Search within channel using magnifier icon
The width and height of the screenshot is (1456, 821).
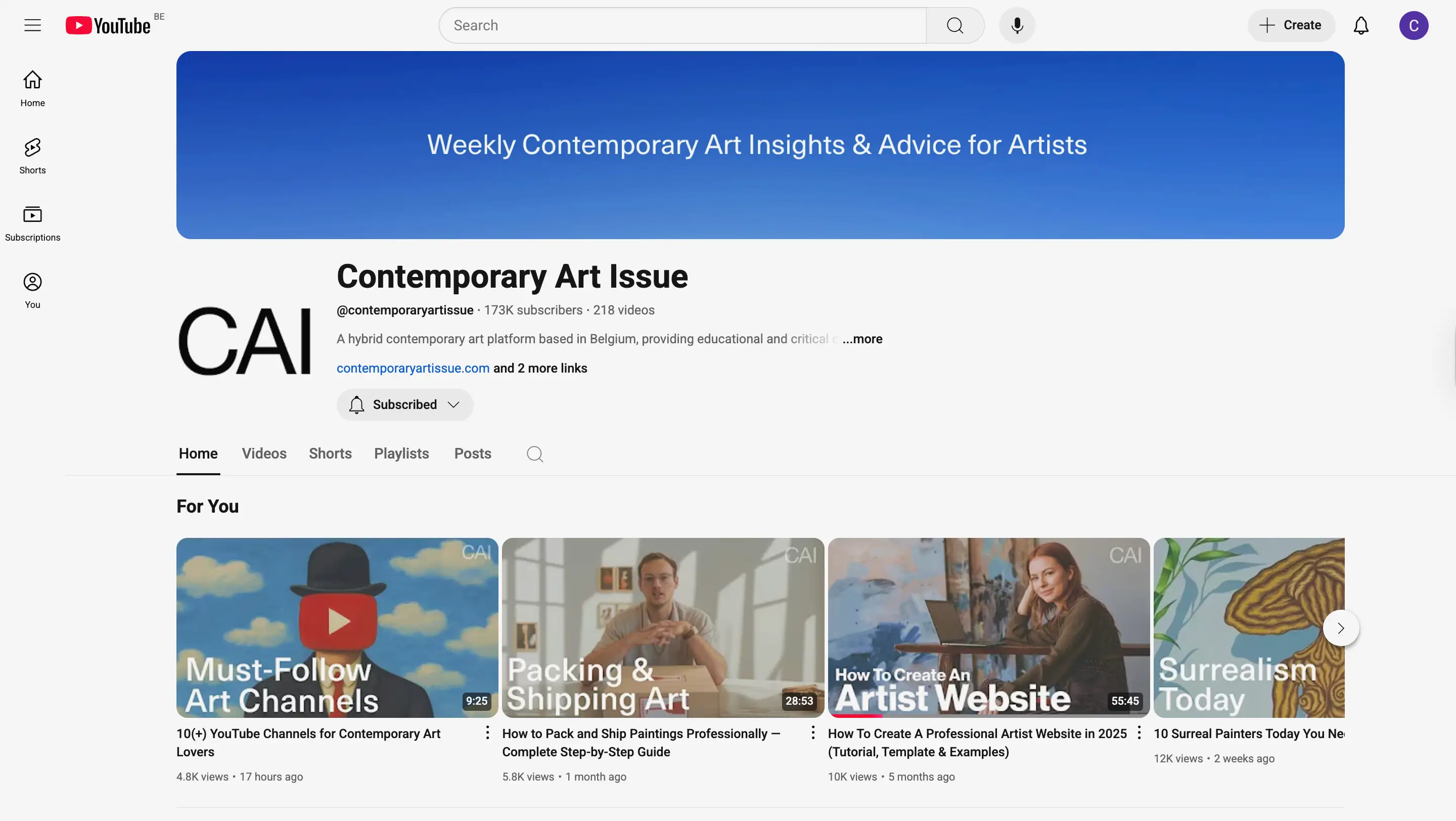point(535,454)
